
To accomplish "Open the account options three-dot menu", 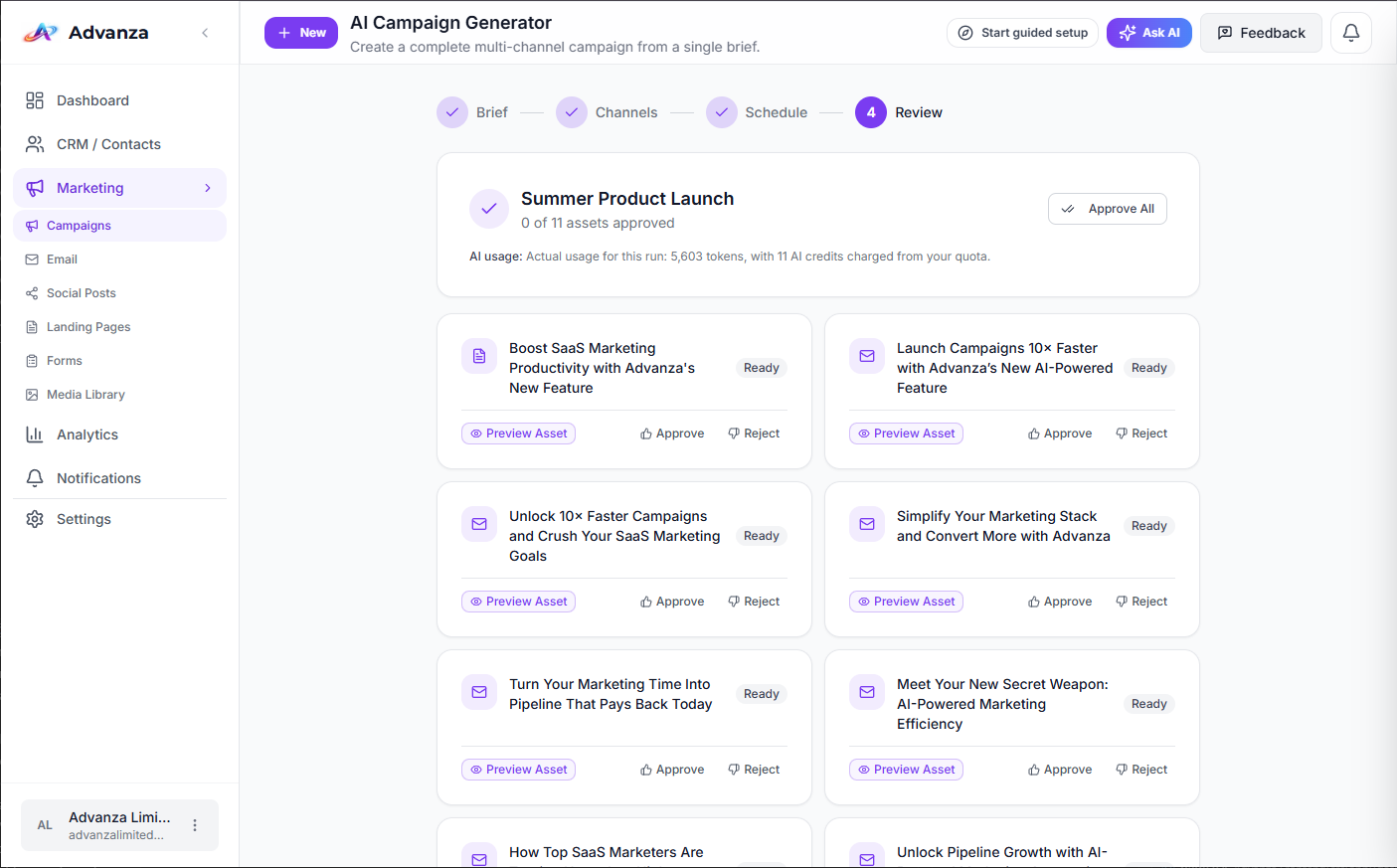I will pyautogui.click(x=195, y=825).
